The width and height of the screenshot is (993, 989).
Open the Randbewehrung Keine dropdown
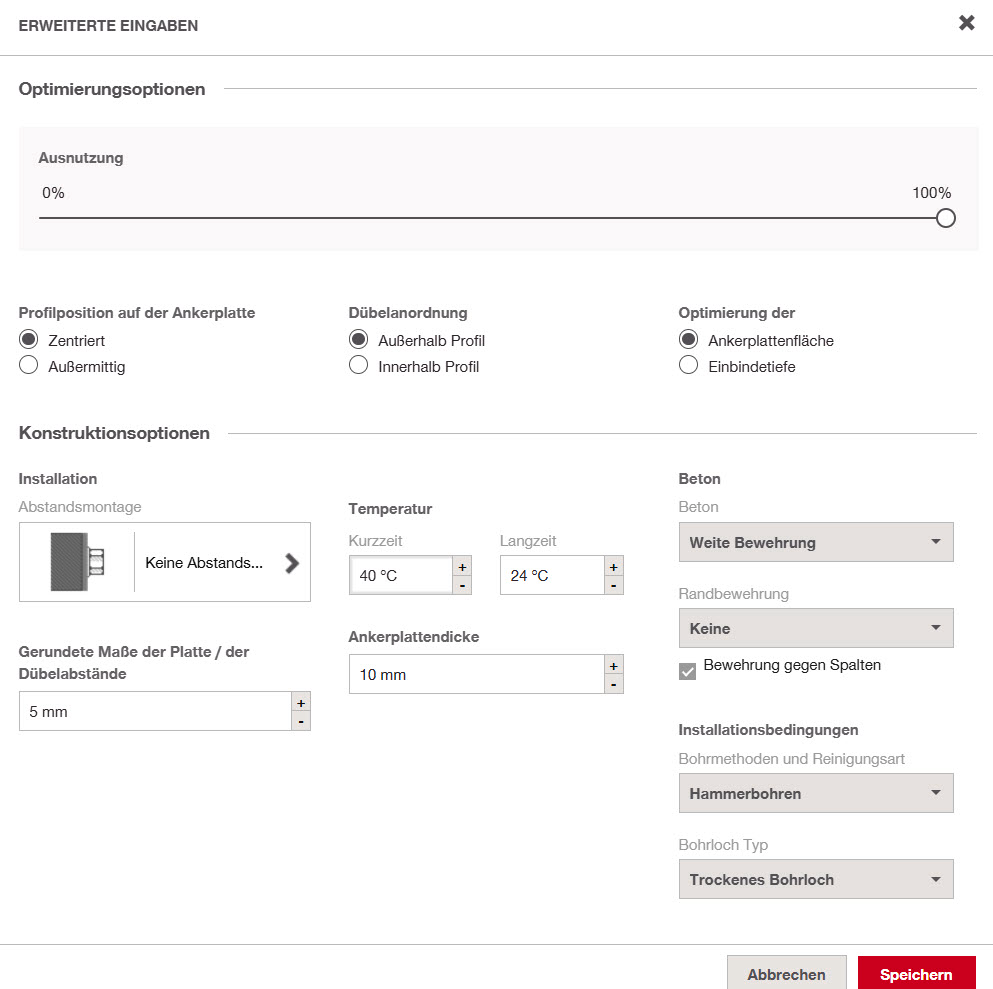click(x=816, y=628)
